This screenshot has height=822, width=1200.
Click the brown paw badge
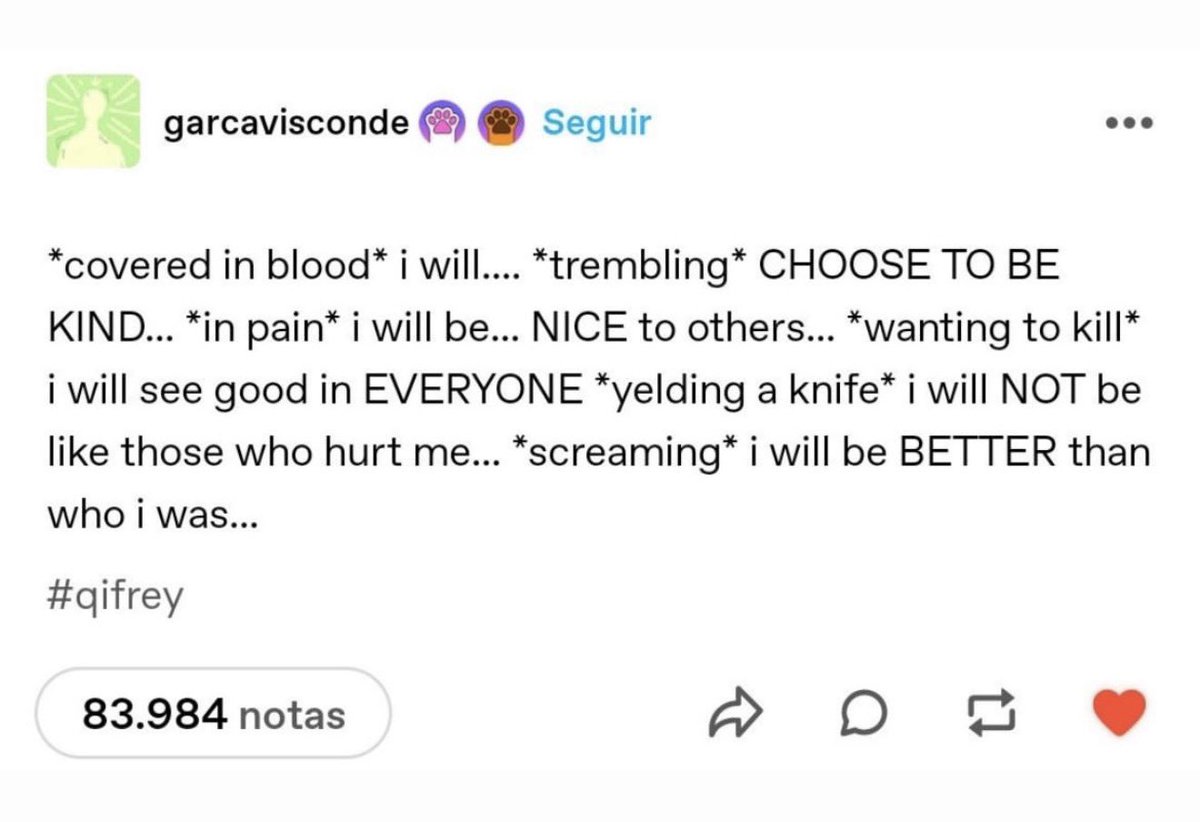(x=503, y=123)
